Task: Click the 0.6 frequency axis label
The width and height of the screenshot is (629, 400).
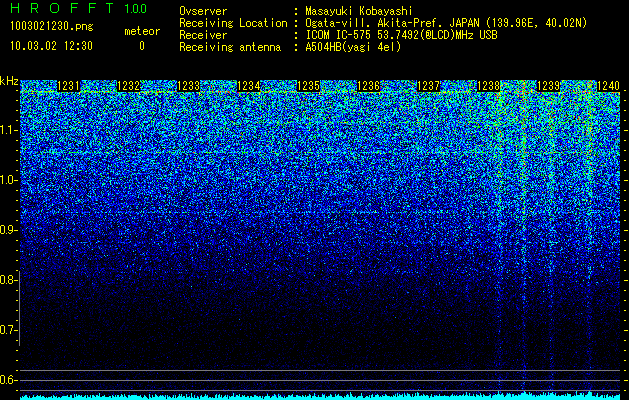Action: click(x=8, y=380)
